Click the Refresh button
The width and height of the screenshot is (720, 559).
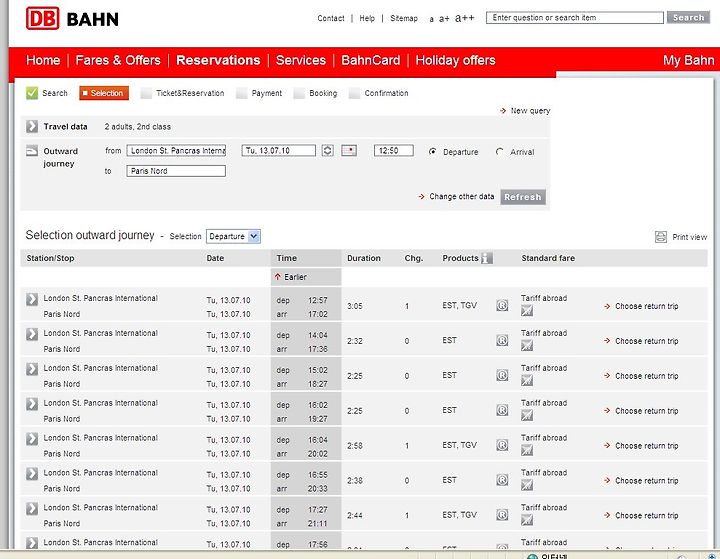(523, 197)
